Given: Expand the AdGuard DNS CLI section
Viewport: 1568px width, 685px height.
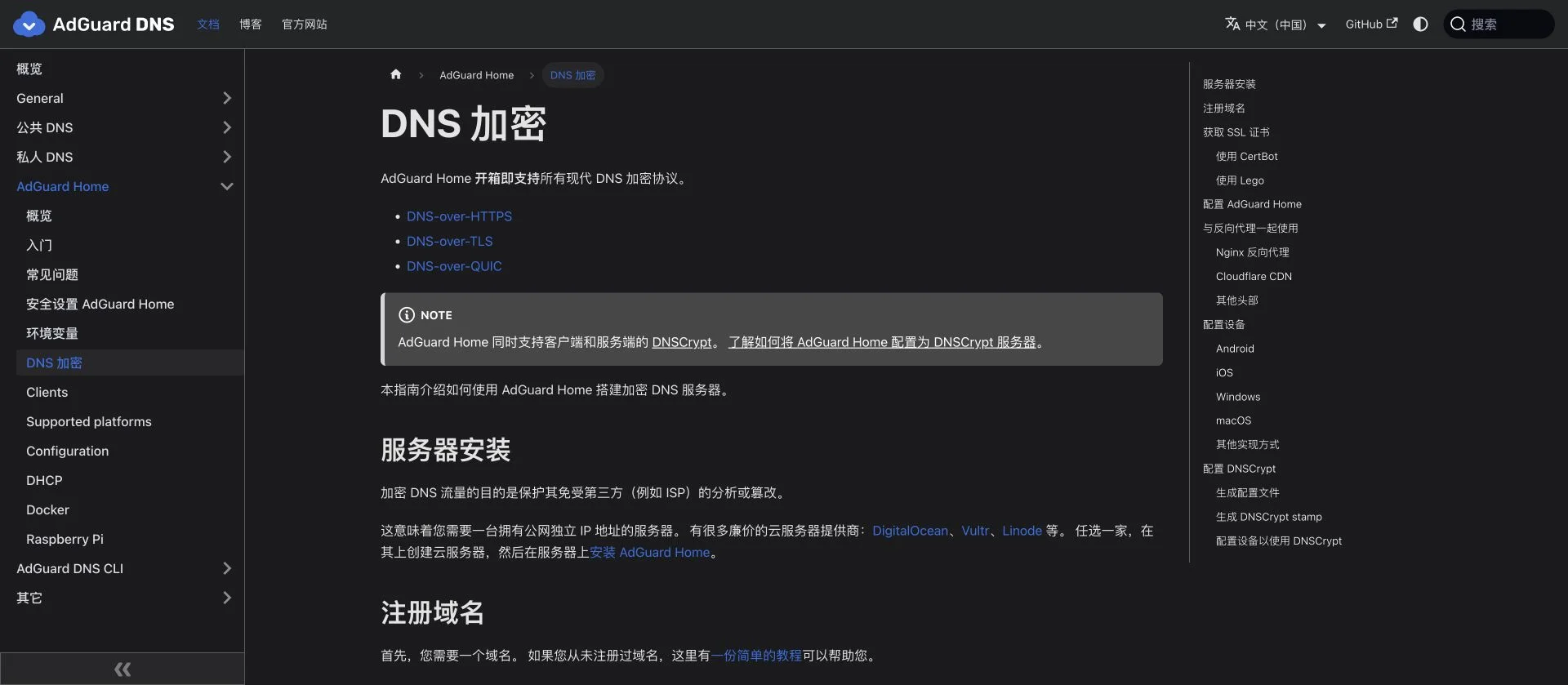Looking at the screenshot, I should click(227, 568).
